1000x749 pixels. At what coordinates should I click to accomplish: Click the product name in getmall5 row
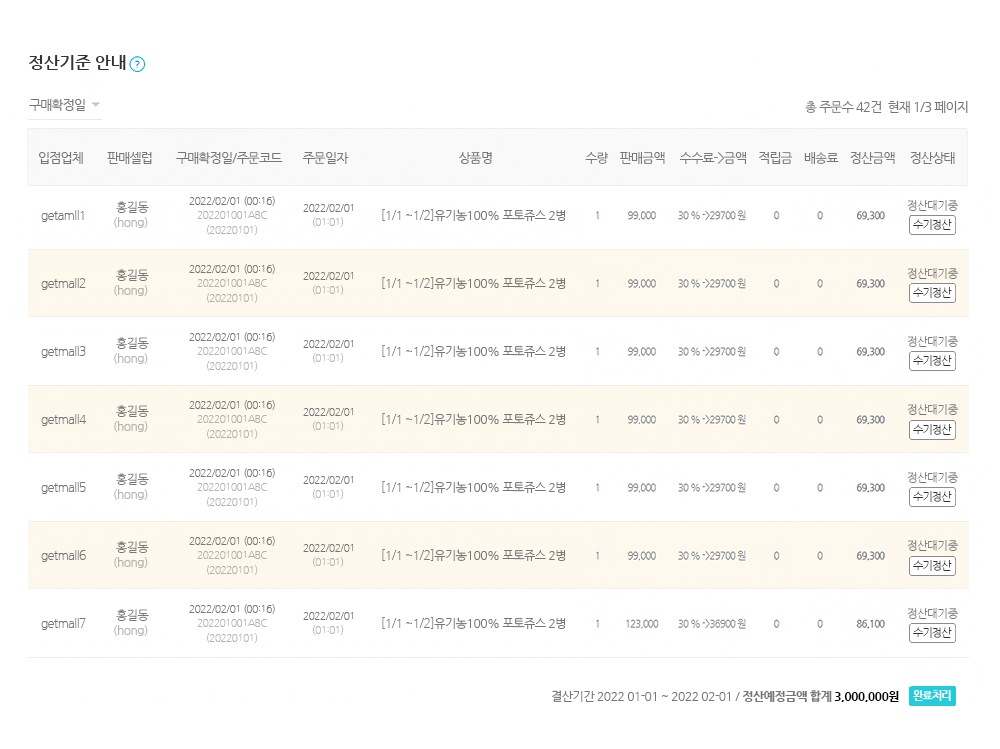point(473,487)
